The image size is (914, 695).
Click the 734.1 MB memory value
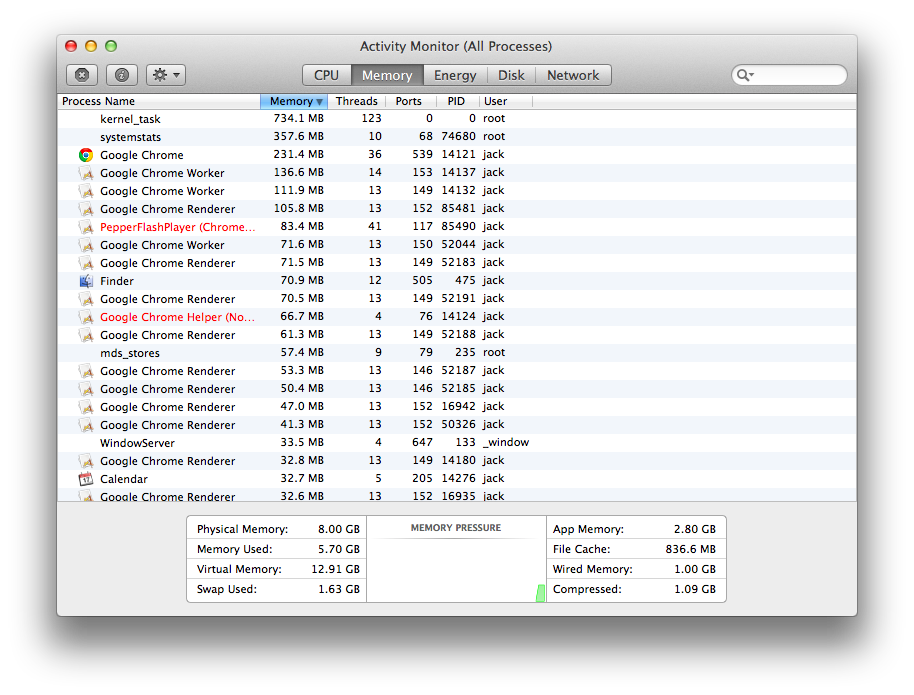pyautogui.click(x=298, y=118)
